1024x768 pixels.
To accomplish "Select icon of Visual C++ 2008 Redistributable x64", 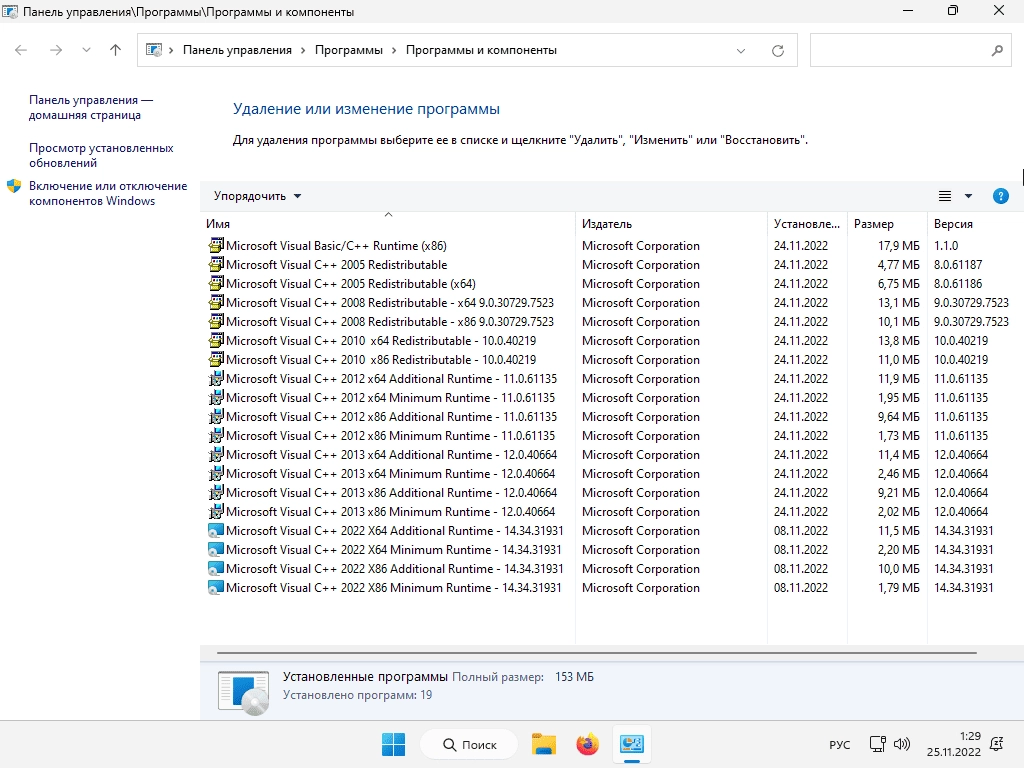I will click(216, 302).
